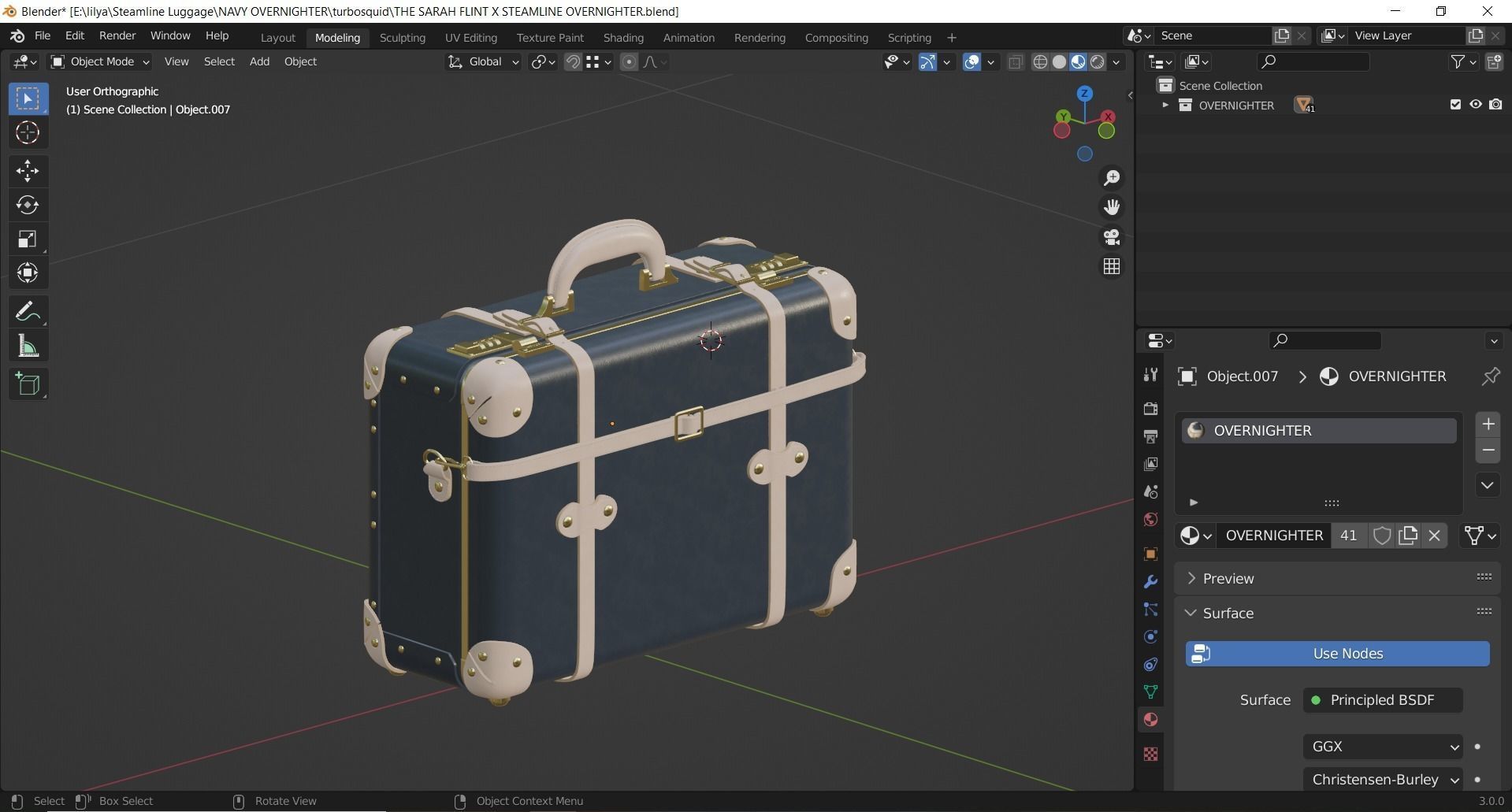Open Material properties tab
Image resolution: width=1512 pixels, height=812 pixels.
point(1150,720)
